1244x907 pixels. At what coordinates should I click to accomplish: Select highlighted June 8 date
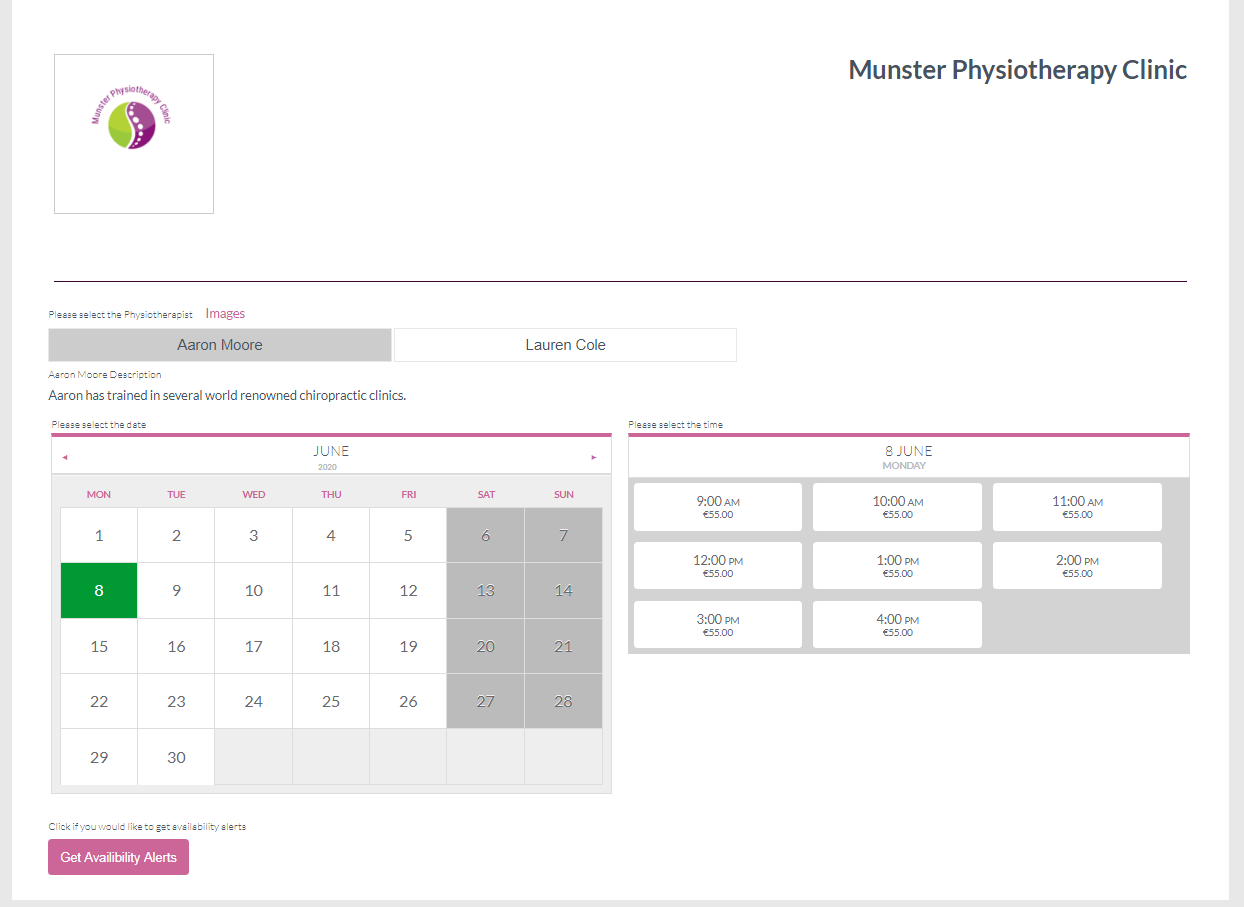coord(99,590)
